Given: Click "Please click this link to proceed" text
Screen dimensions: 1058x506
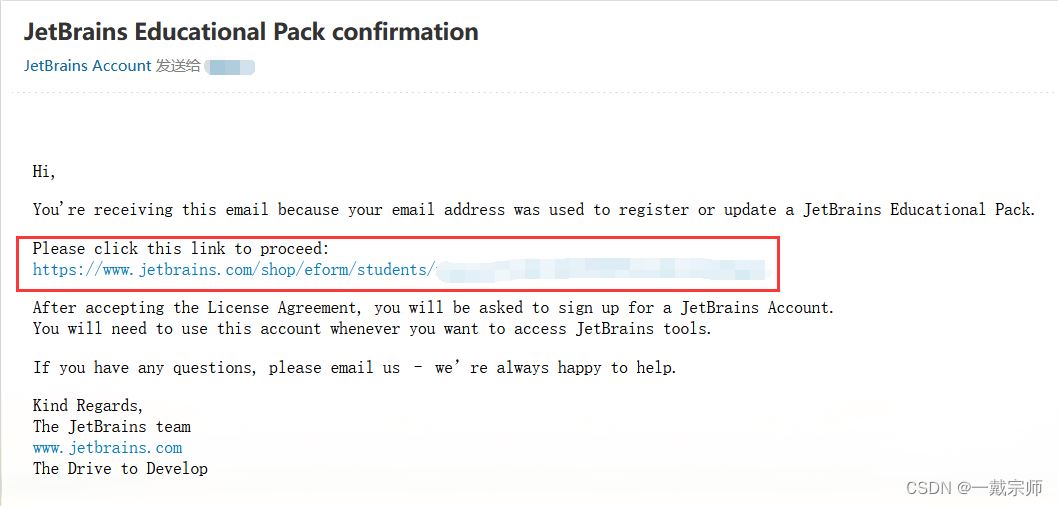Looking at the screenshot, I should coord(181,249).
